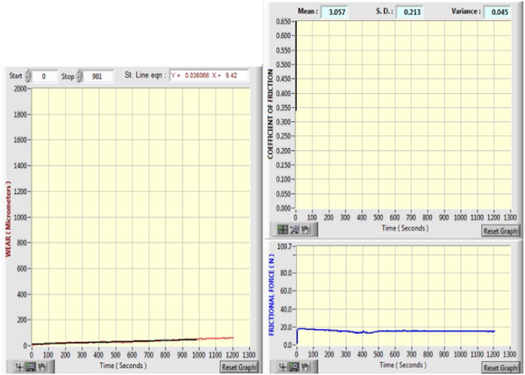Select cursor tool on Coefficient of Friction palette
The height and width of the screenshot is (375, 525).
click(x=283, y=229)
